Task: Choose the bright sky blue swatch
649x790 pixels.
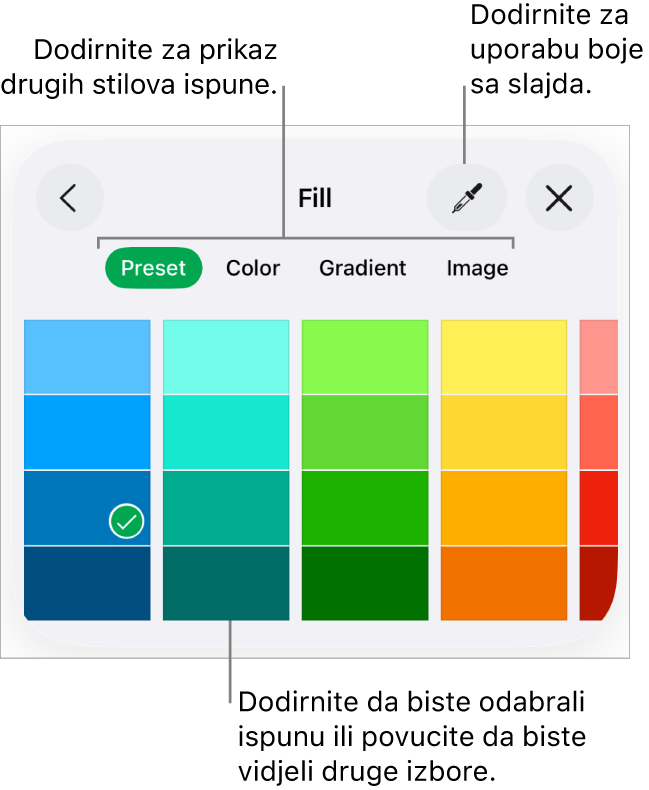Action: click(x=87, y=432)
